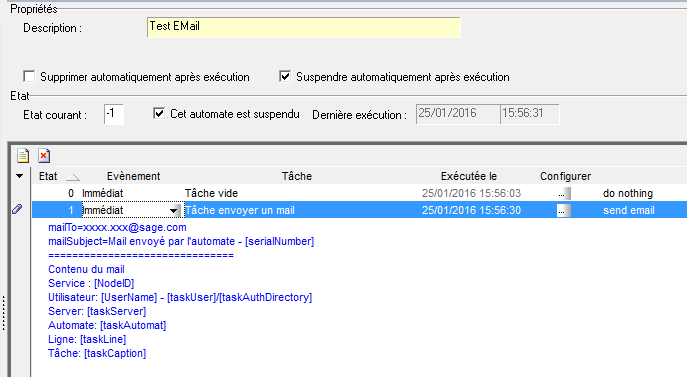The image size is (687, 377).
Task: Click the dotted splitter handle at left edge
Action: 4,313
